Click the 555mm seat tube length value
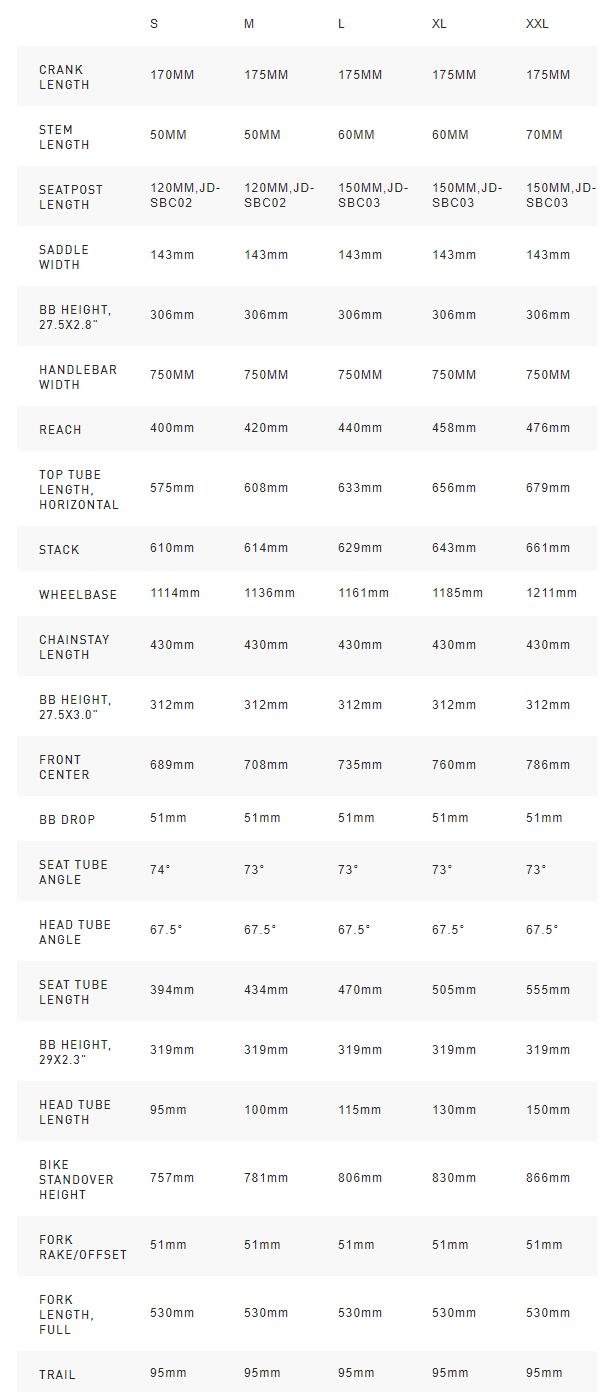The image size is (608, 1392). coord(548,990)
